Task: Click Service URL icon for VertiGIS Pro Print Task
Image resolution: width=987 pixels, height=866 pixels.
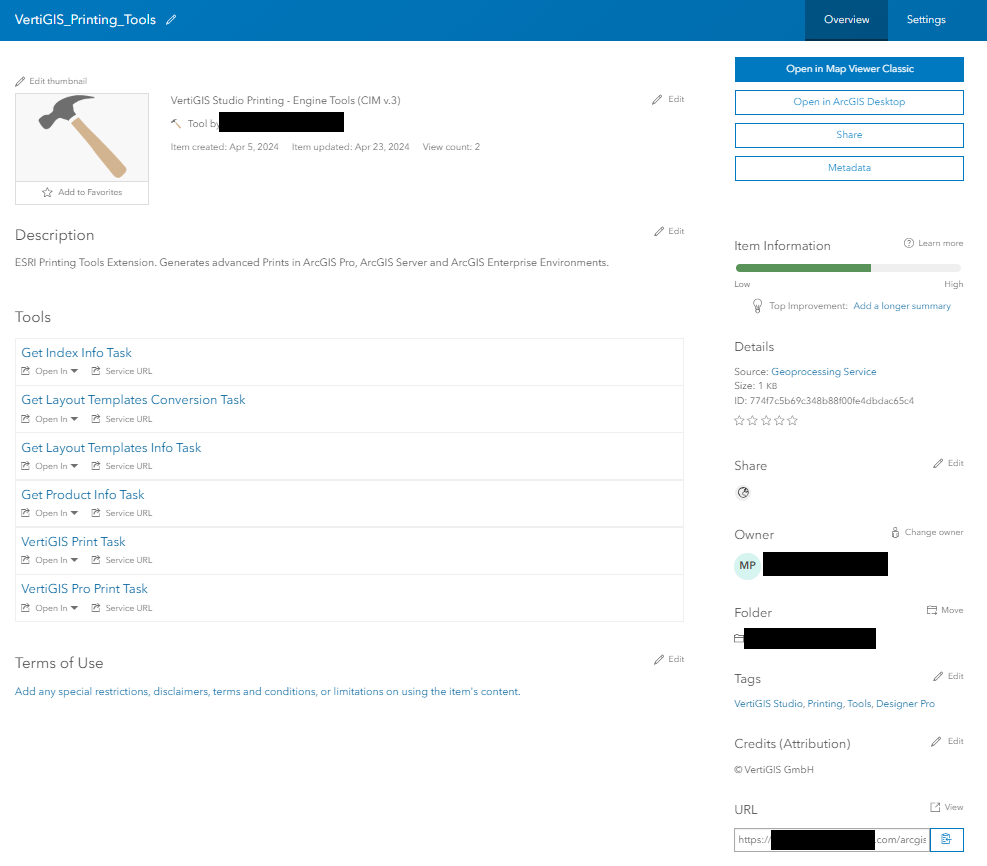Action: 96,608
